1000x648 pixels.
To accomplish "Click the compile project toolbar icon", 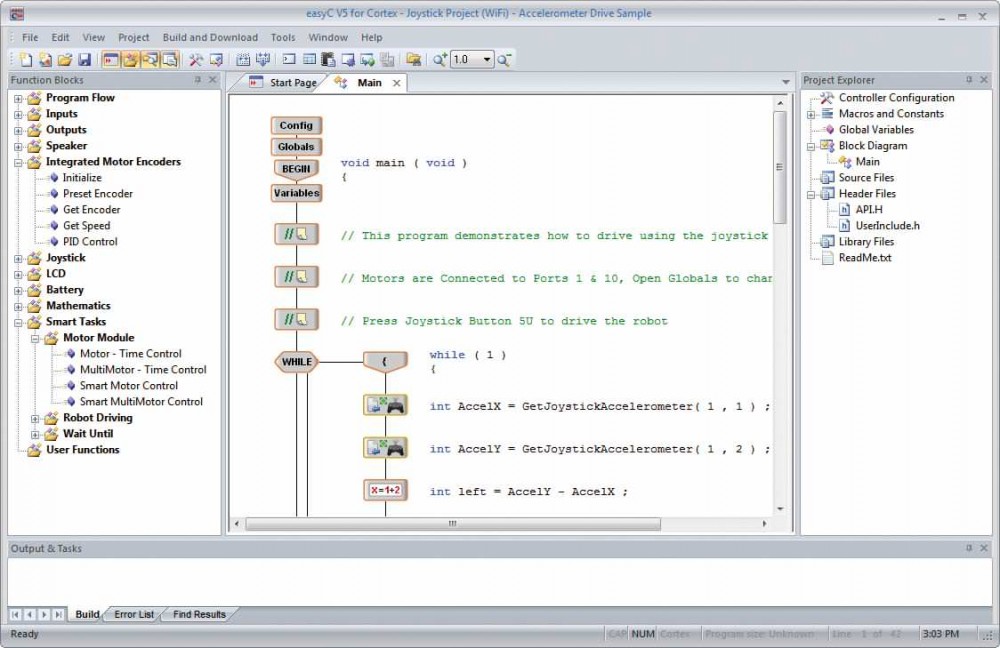I will pyautogui.click(x=243, y=60).
